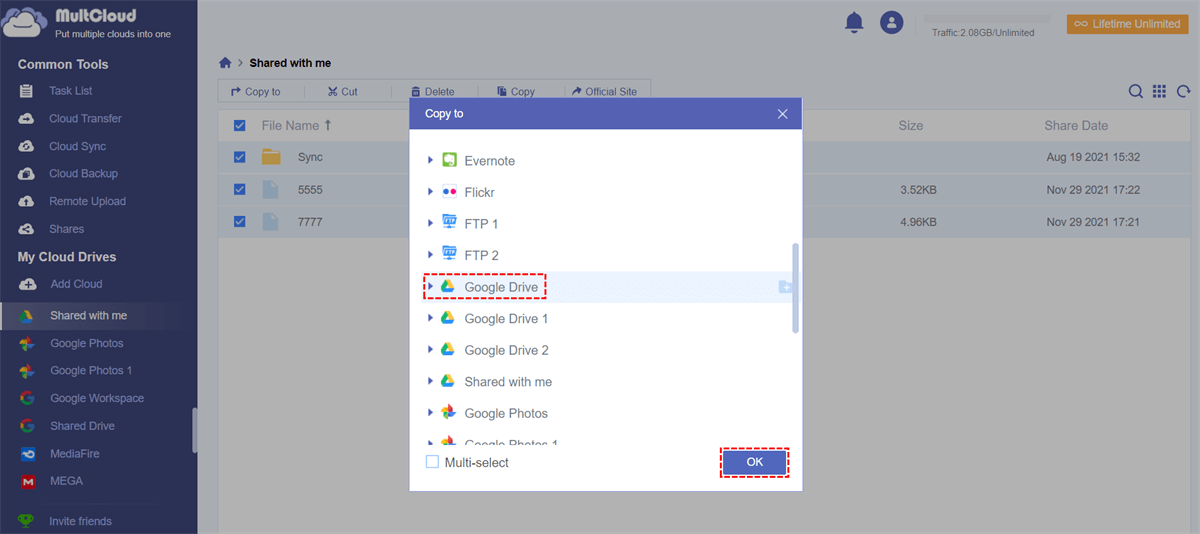The height and width of the screenshot is (534, 1200).
Task: Click the MultCloud cloud logo
Action: click(25, 22)
